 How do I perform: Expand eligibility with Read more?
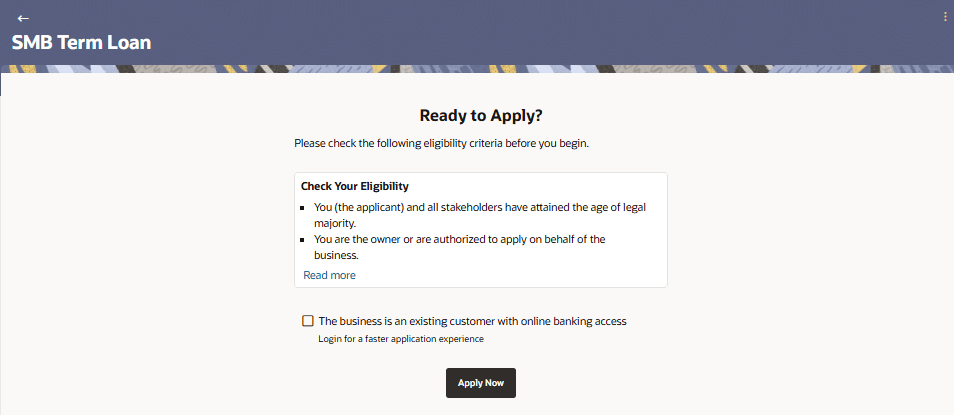click(x=329, y=275)
